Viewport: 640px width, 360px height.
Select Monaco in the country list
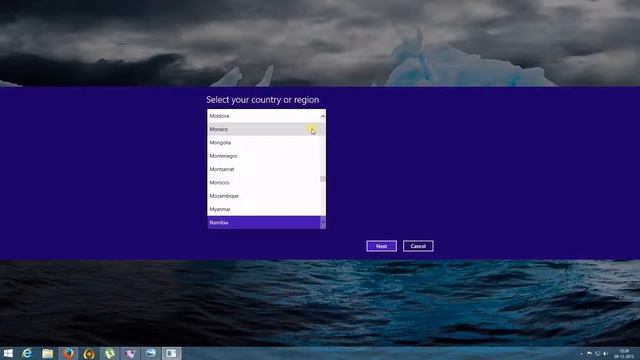coord(264,129)
